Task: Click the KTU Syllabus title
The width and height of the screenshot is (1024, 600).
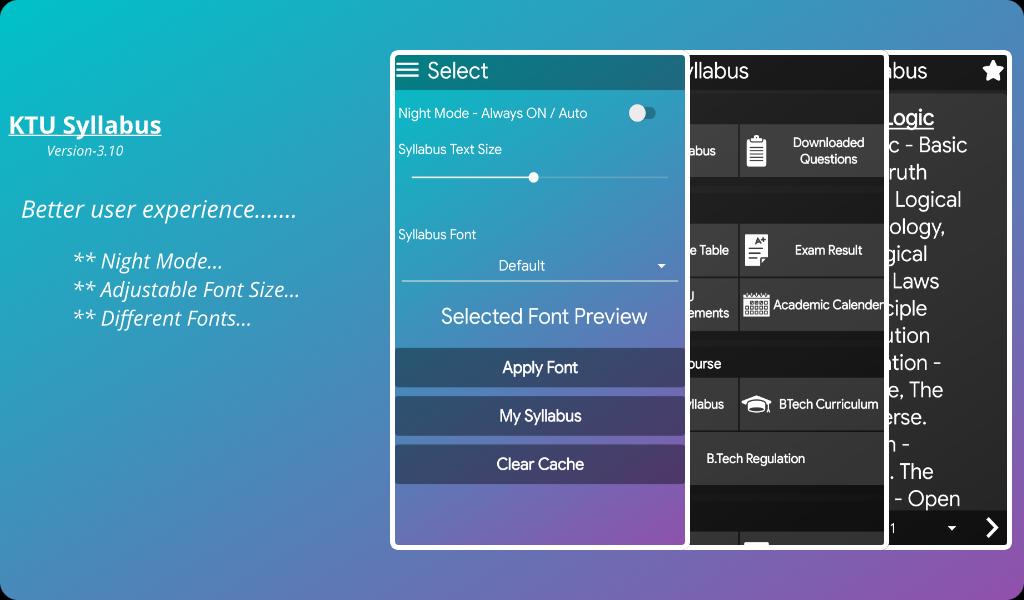Action: point(85,125)
